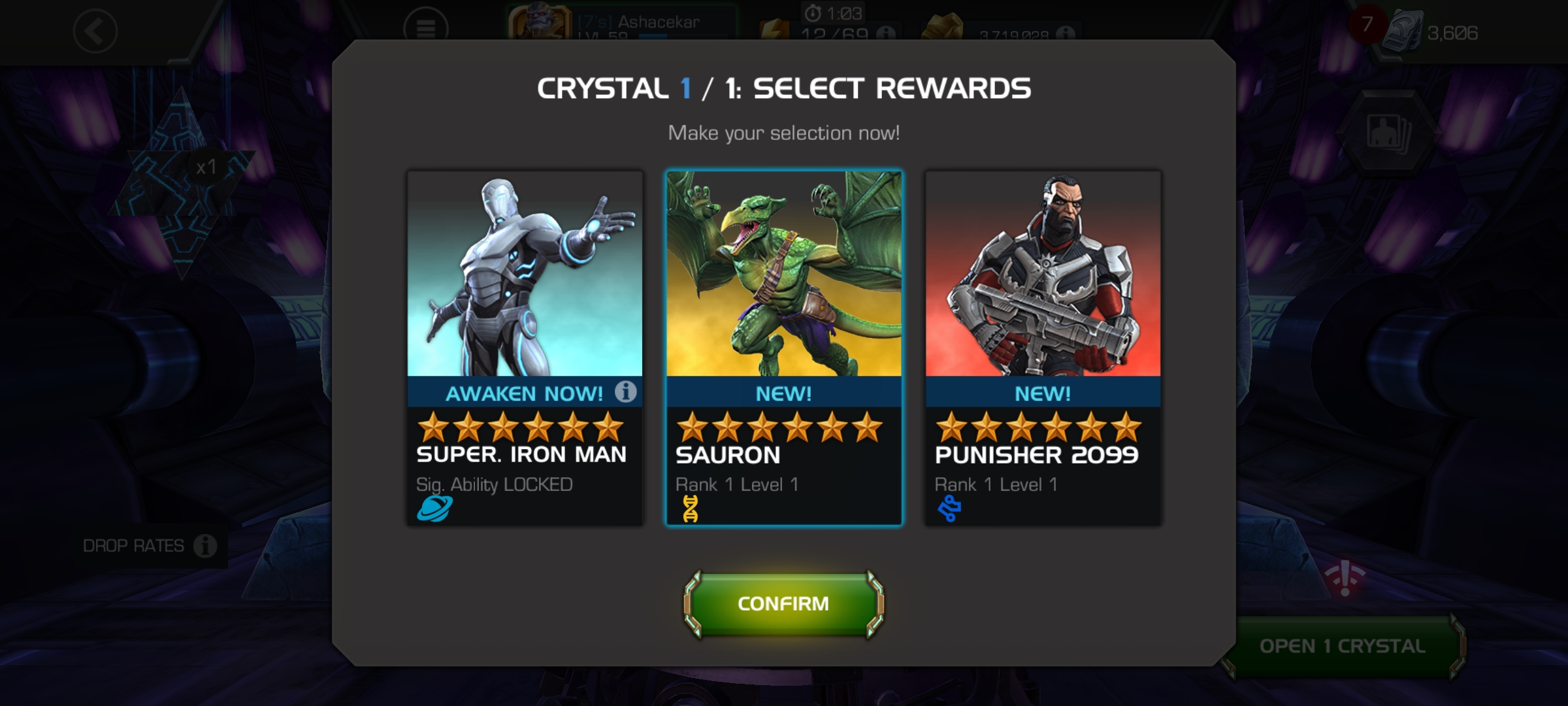Click the red connection warning icon
This screenshot has height=706, width=1568.
[1345, 579]
